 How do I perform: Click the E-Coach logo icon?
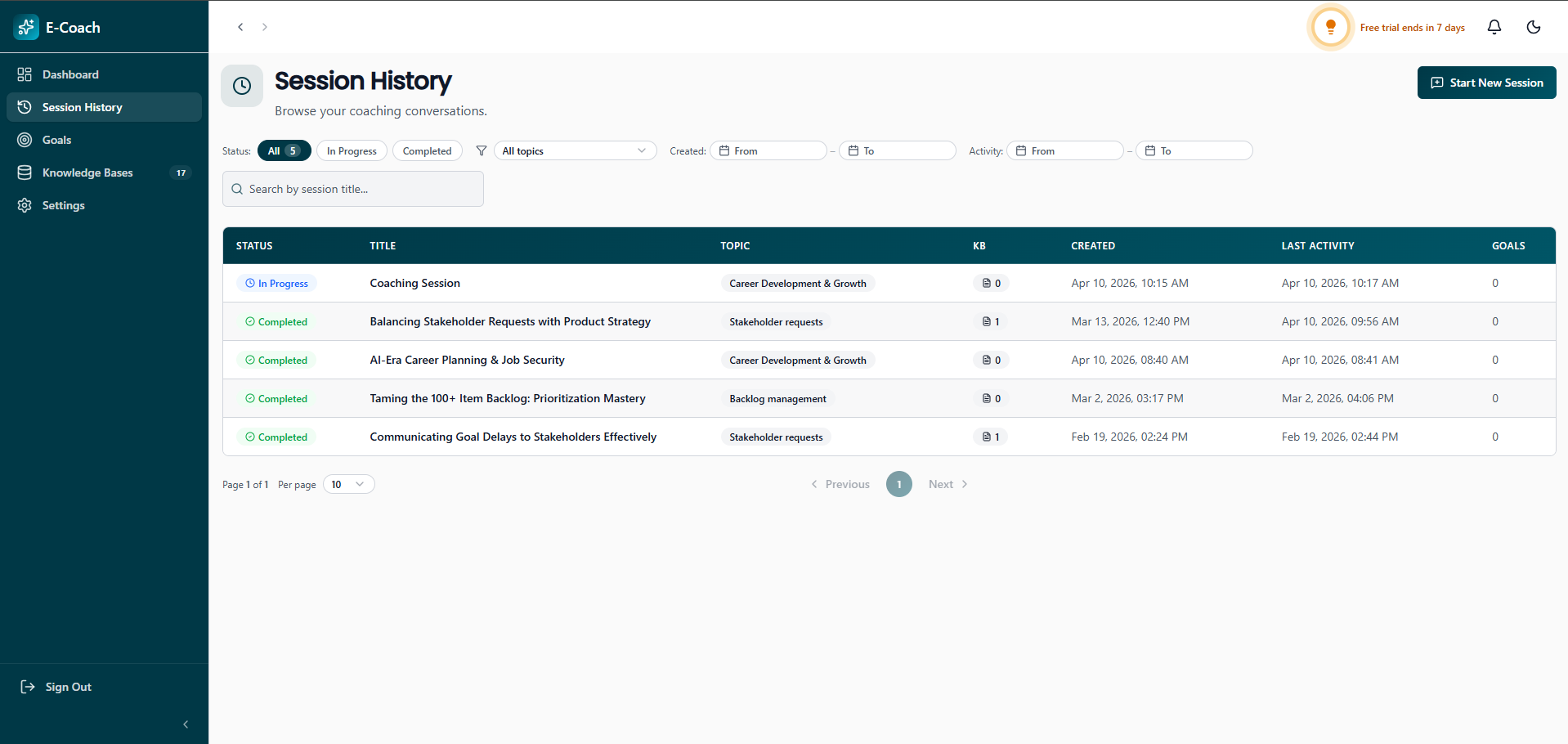(x=26, y=27)
